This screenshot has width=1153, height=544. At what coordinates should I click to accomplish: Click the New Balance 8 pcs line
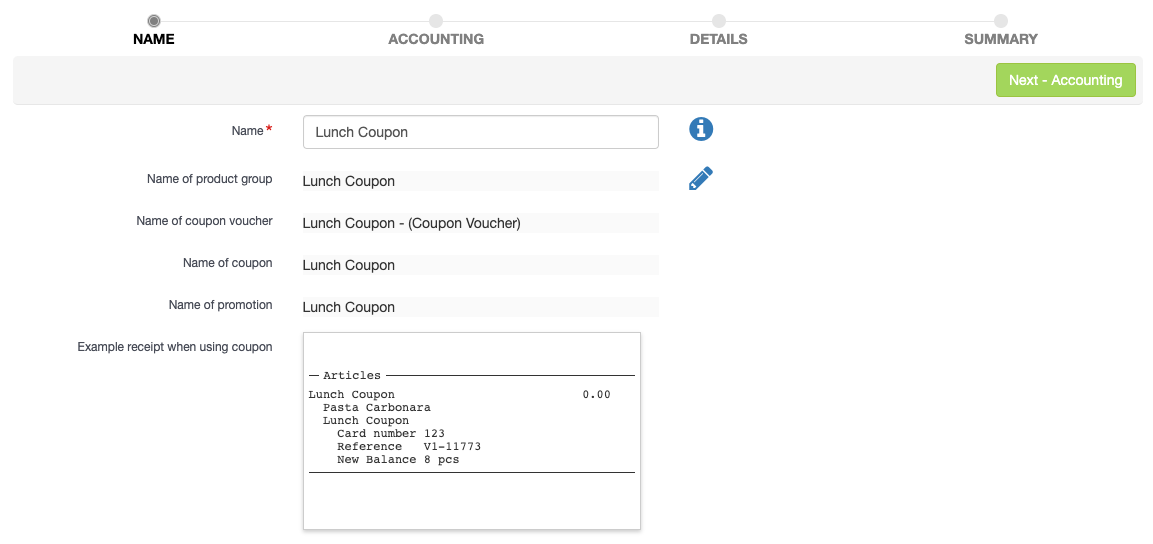(398, 459)
